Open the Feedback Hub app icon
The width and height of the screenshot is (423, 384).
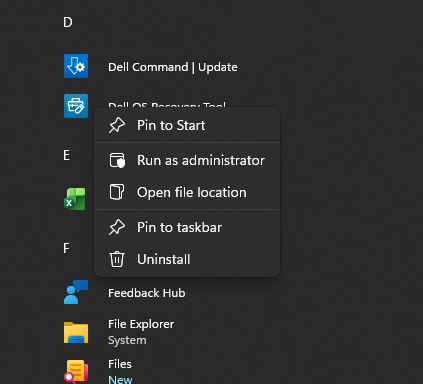tap(76, 292)
